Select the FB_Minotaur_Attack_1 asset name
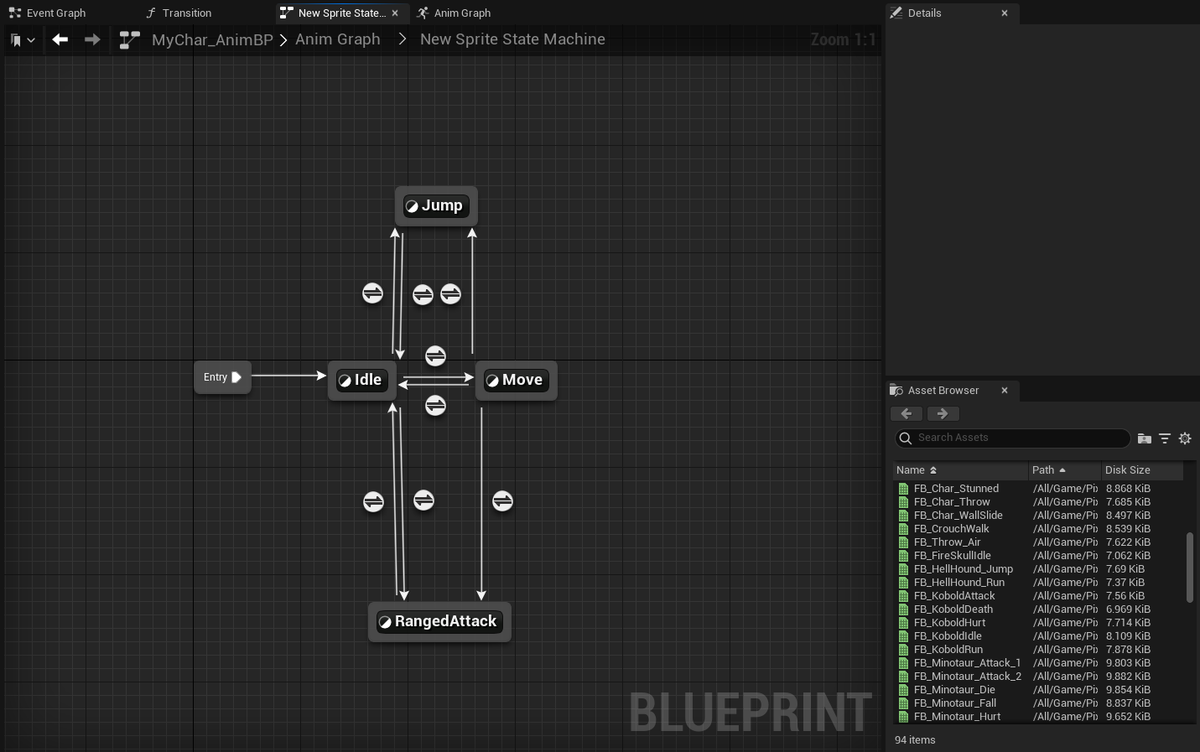This screenshot has width=1200, height=752. [x=967, y=663]
